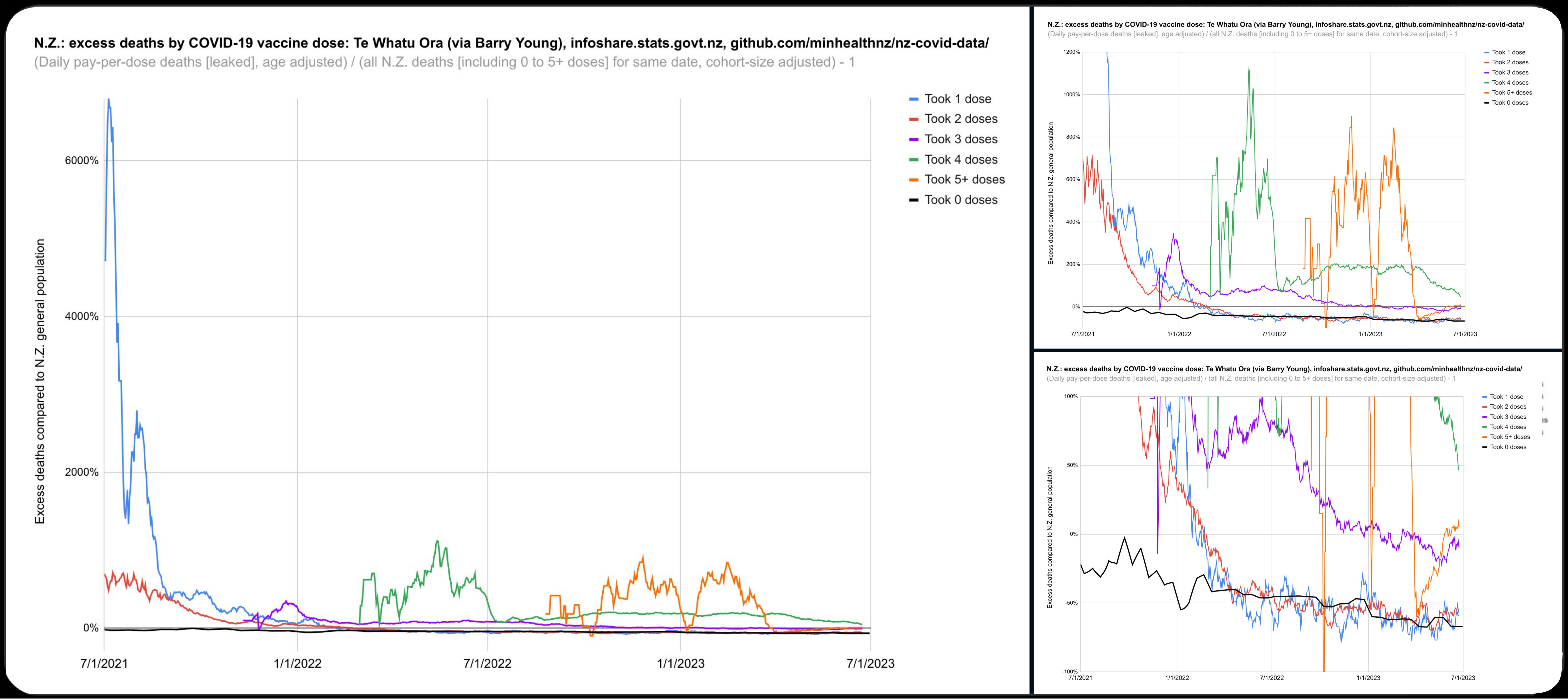Screen dimensions: 1568x699
Task: Click the 7/1/2022 x-axis label in bottom-right chart
Action: coord(1272,678)
